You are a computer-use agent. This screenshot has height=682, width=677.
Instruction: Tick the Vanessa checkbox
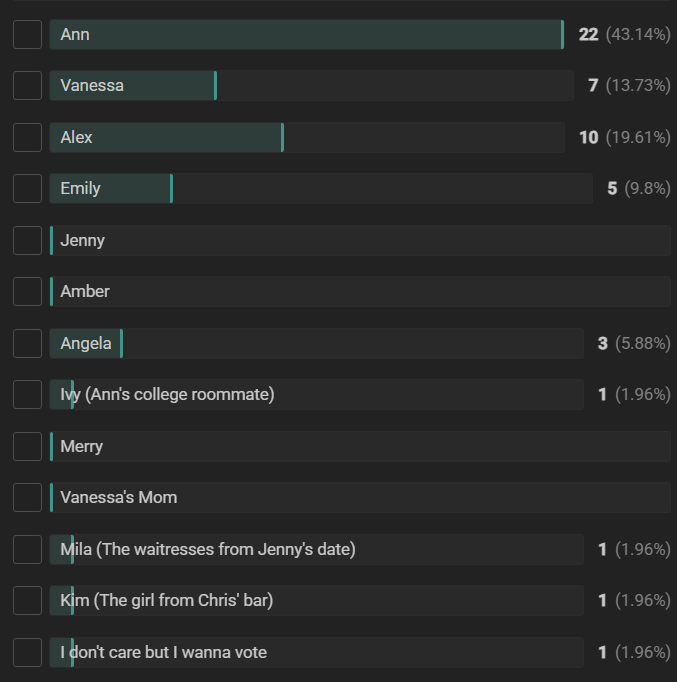pyautogui.click(x=27, y=86)
